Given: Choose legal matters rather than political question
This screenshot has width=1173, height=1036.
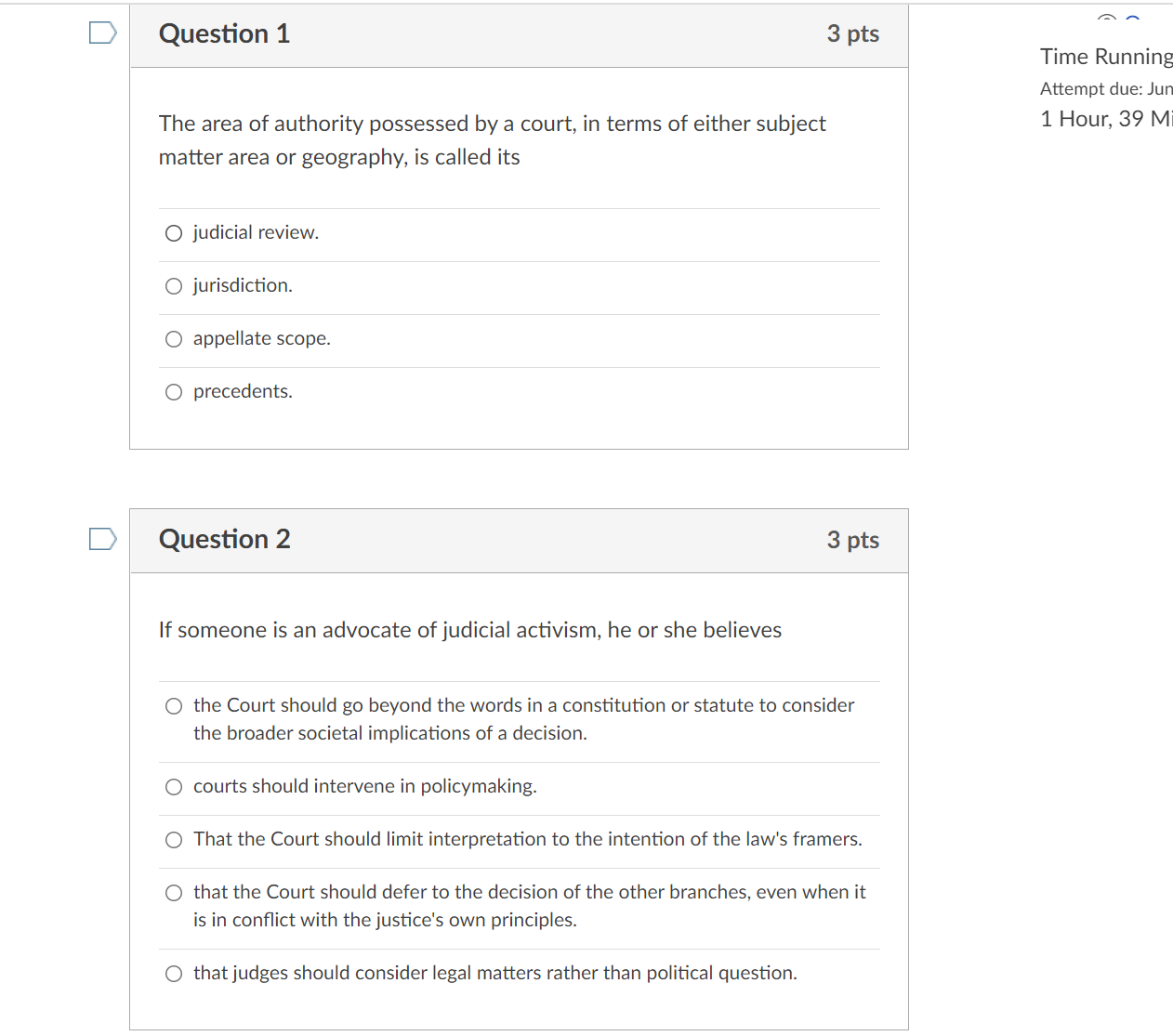Looking at the screenshot, I should 174,974.
